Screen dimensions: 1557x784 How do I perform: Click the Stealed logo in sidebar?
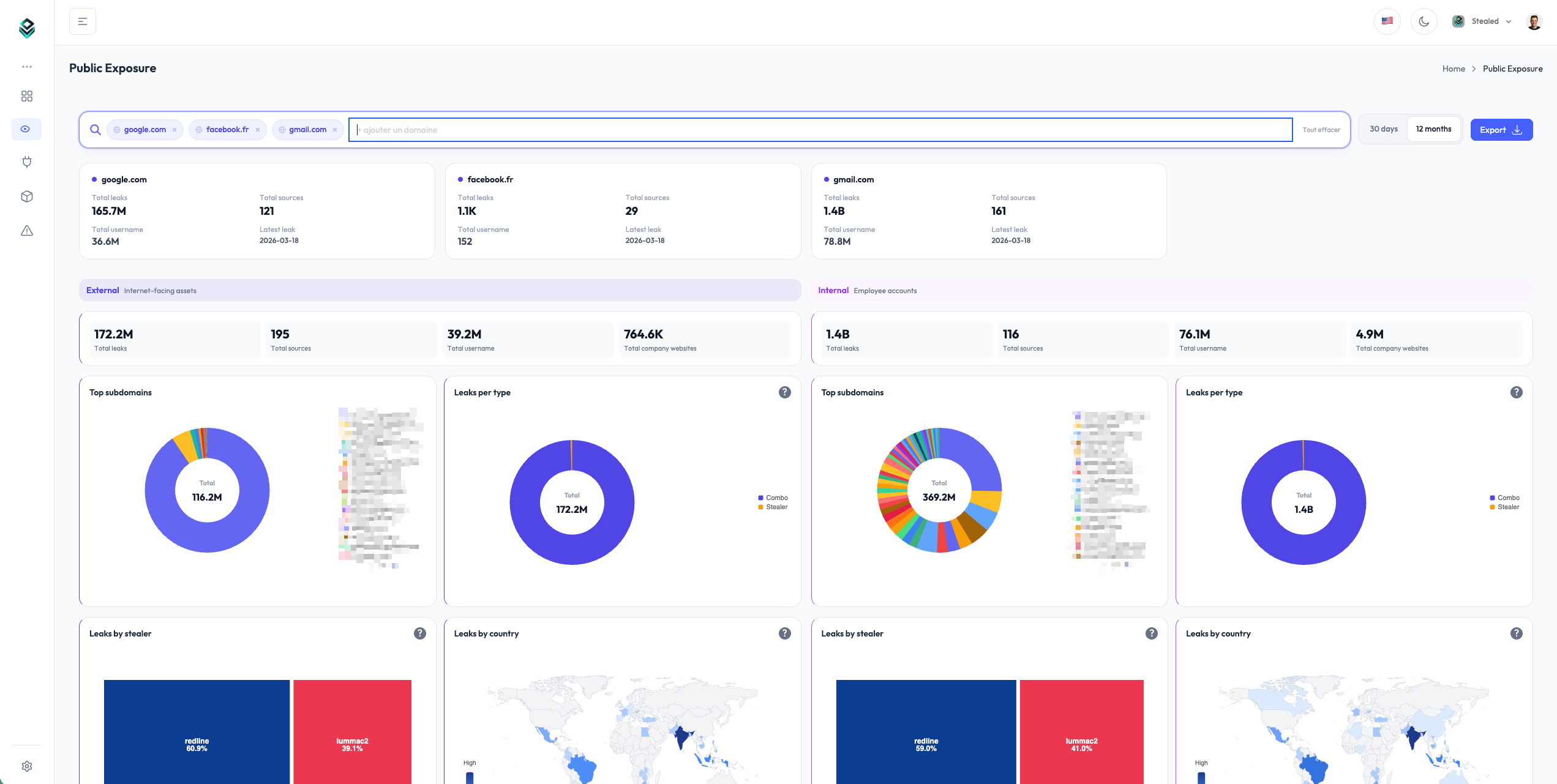(27, 28)
